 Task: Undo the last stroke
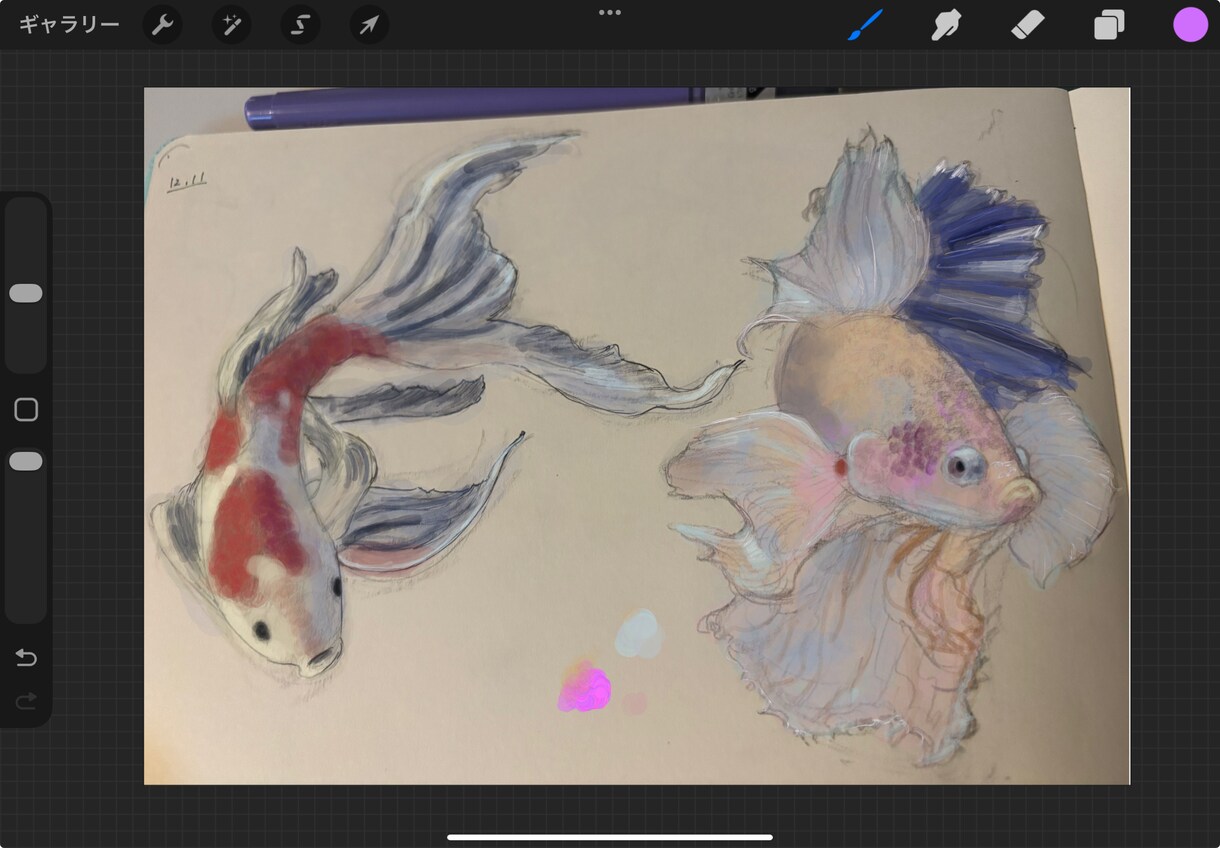pyautogui.click(x=26, y=657)
